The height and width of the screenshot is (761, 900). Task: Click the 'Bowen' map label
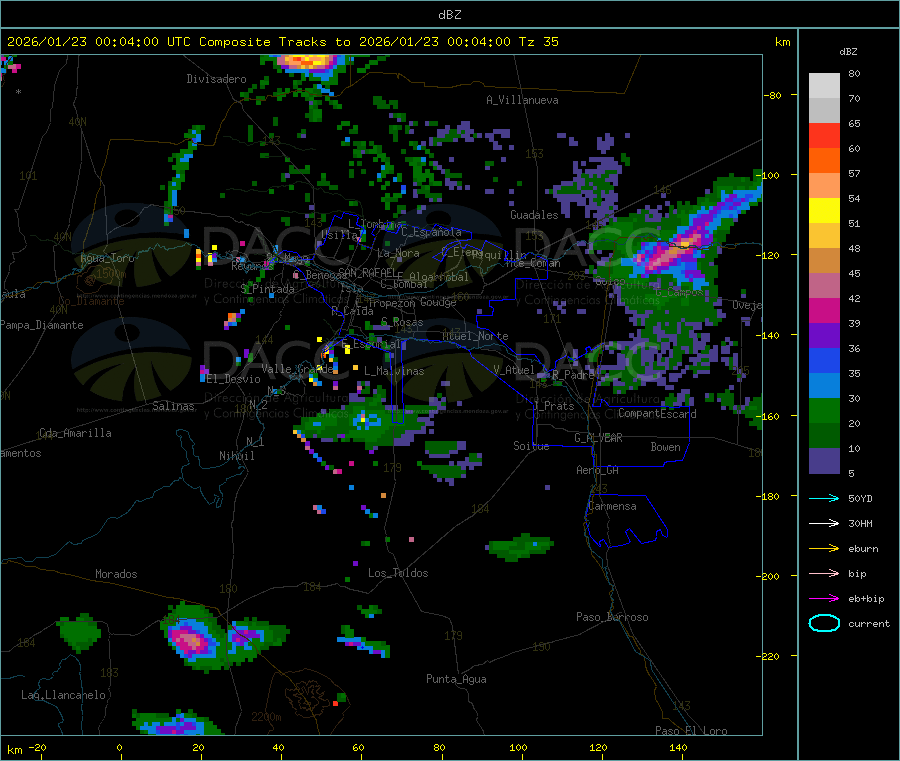665,447
